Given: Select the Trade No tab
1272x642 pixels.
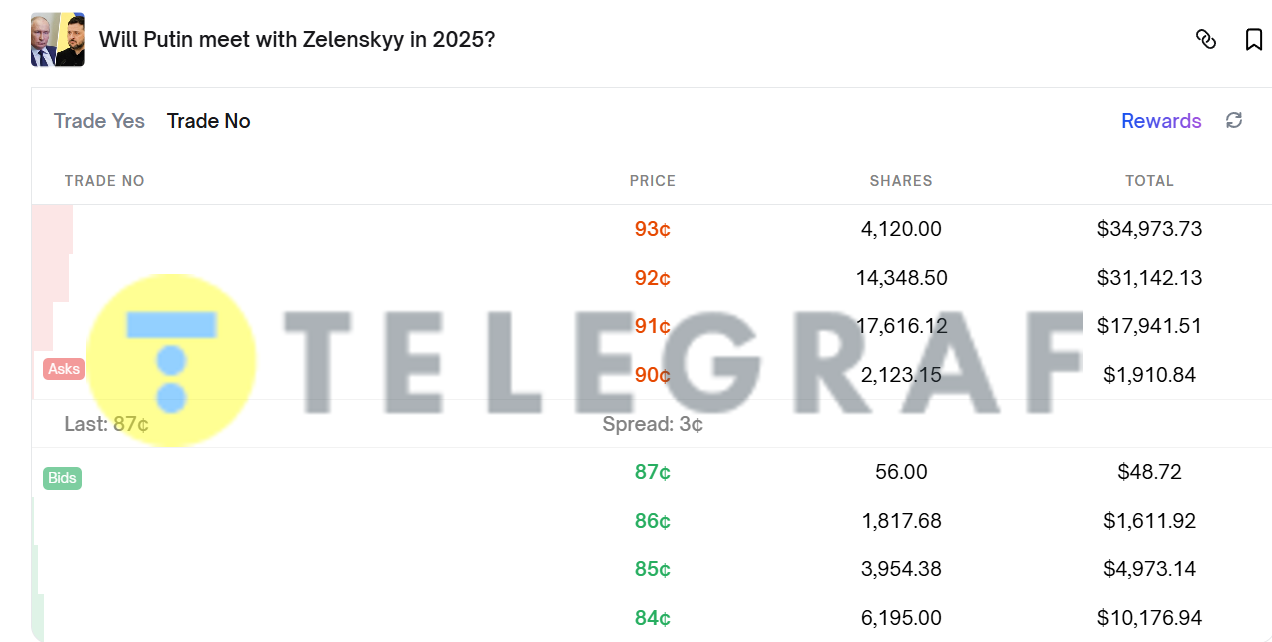Looking at the screenshot, I should tap(208, 121).
